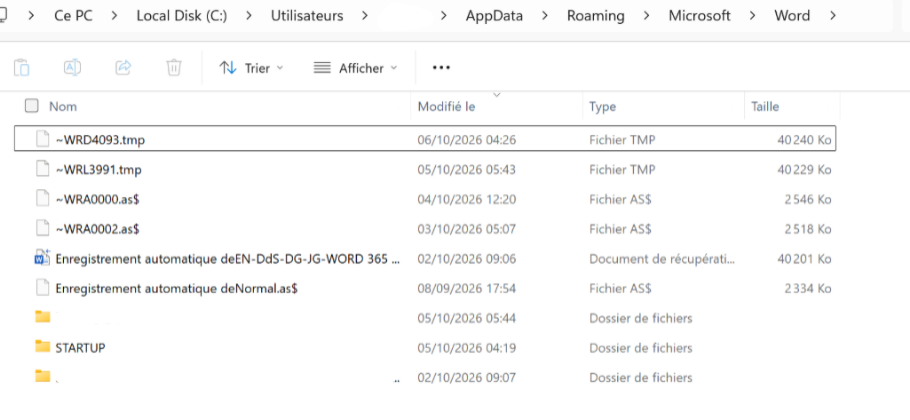Navigate to AppData in the breadcrumb
910x420 pixels.
494,16
